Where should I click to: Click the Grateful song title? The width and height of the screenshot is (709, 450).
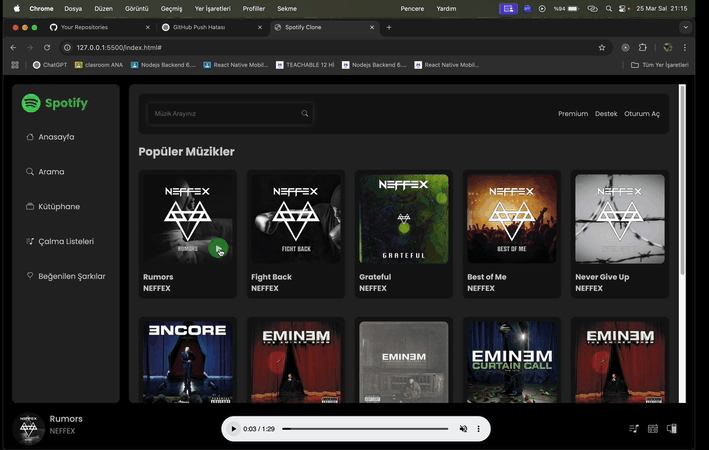(375, 277)
